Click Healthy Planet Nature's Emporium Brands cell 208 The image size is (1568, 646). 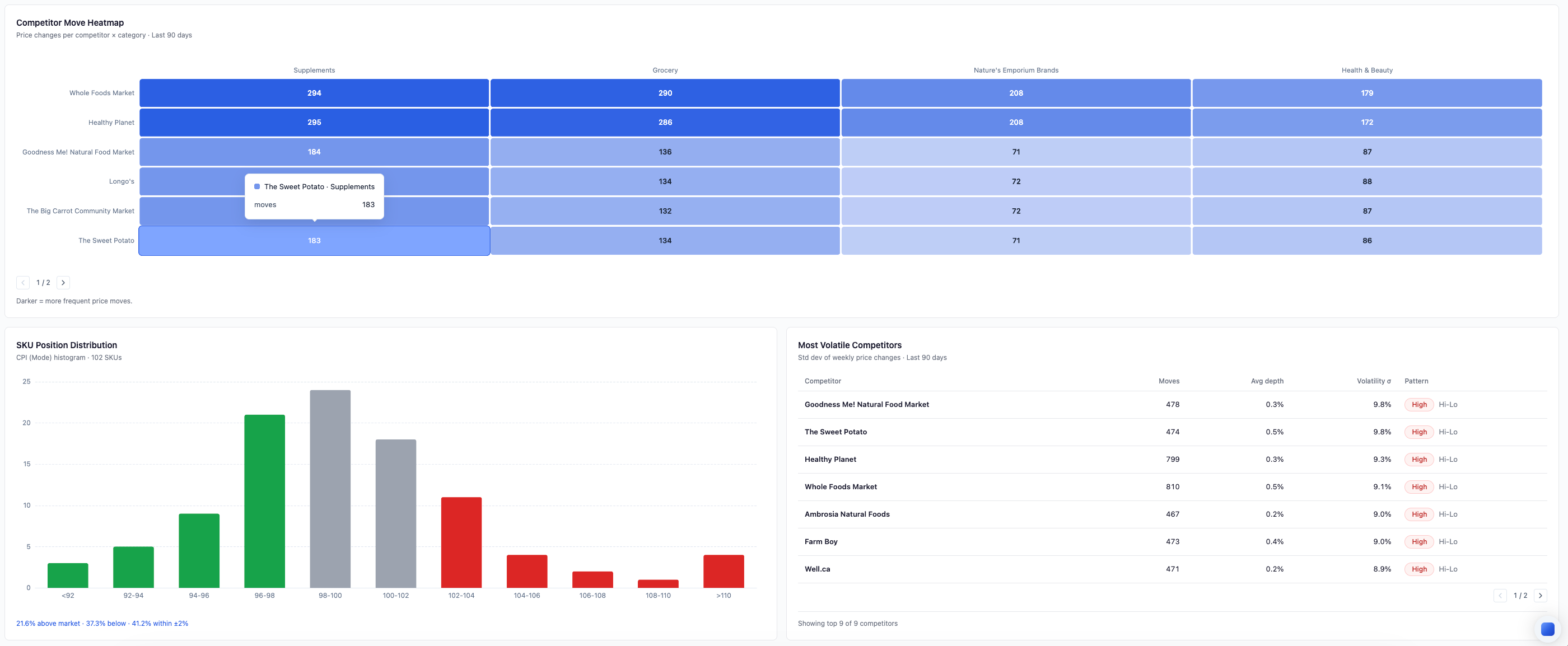click(x=1016, y=122)
